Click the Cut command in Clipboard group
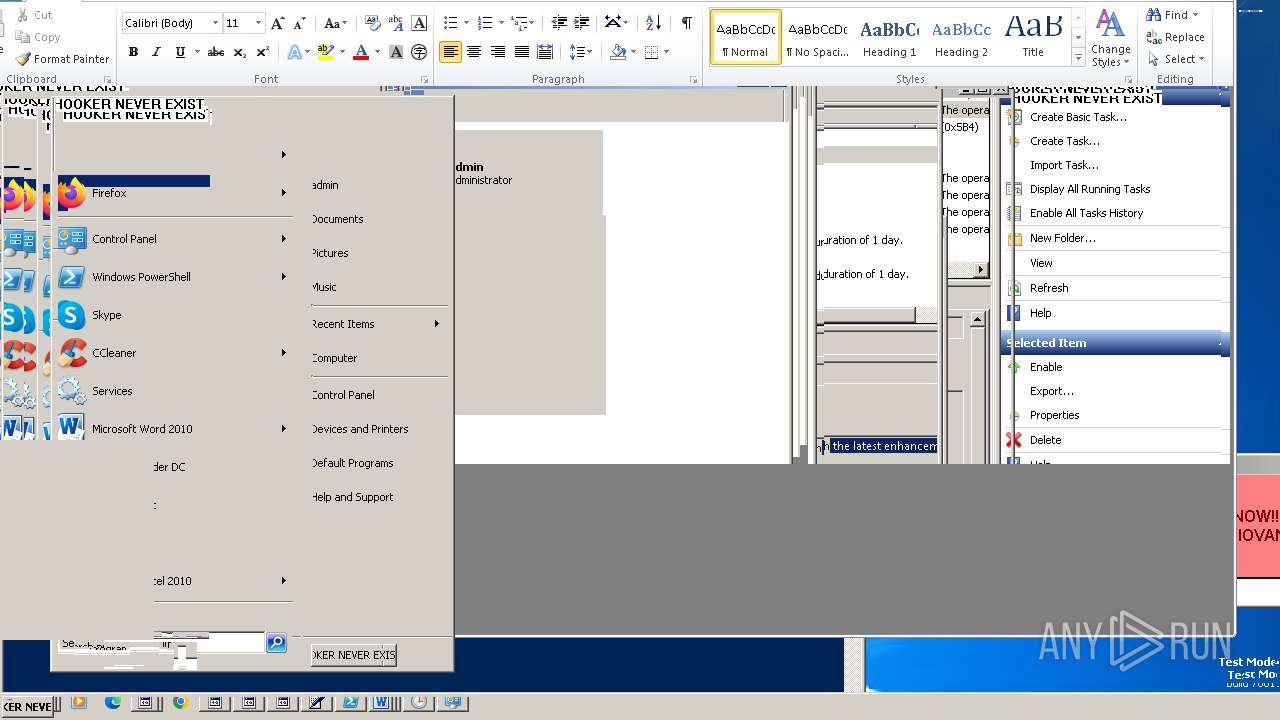The height and width of the screenshot is (720, 1280). coord(35,15)
